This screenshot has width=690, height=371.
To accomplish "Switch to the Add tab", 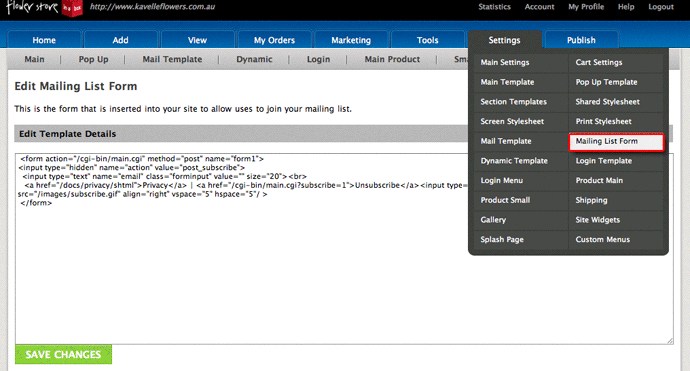I will (x=121, y=40).
